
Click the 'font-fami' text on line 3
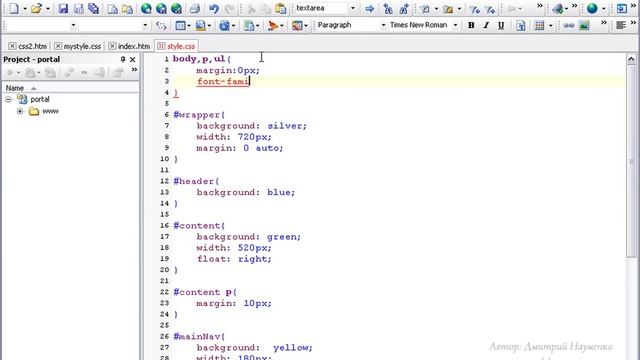(x=223, y=82)
